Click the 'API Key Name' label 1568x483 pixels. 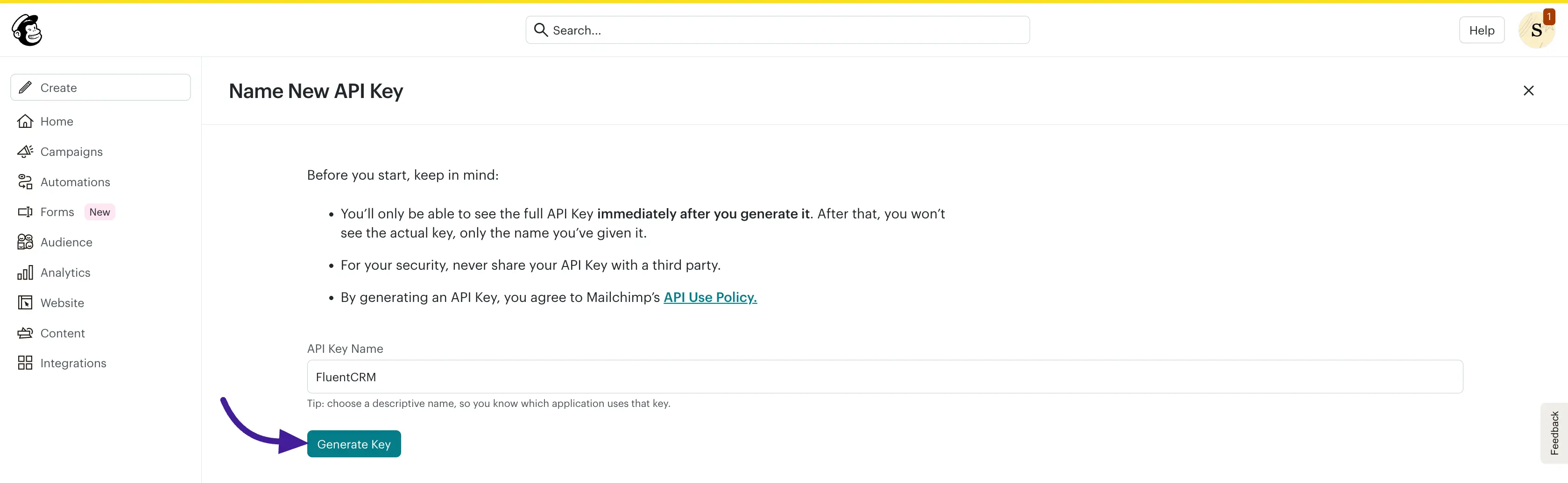[345, 349]
